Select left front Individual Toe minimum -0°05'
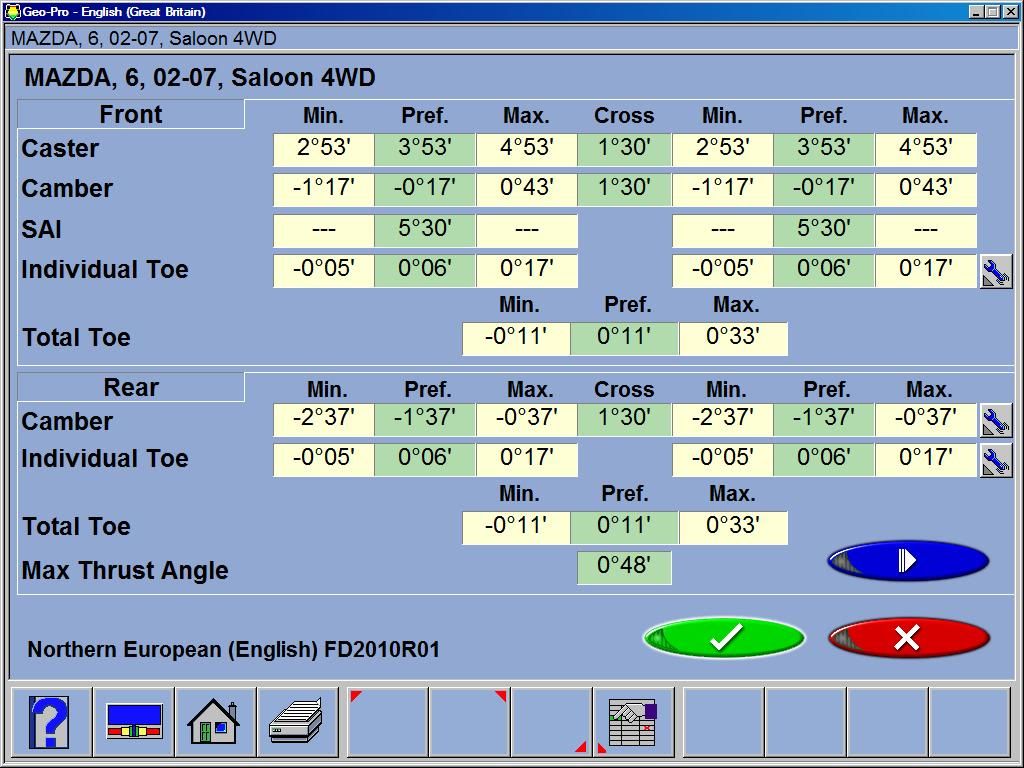The height and width of the screenshot is (768, 1024). click(323, 271)
